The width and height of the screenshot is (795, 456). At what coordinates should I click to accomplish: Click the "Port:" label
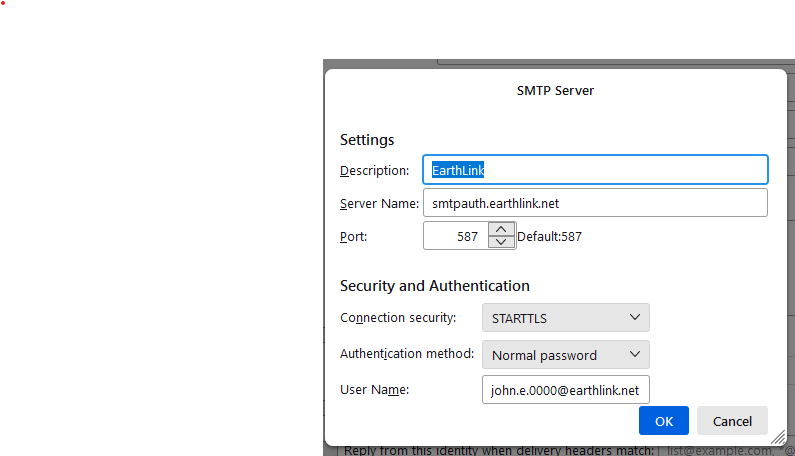353,236
